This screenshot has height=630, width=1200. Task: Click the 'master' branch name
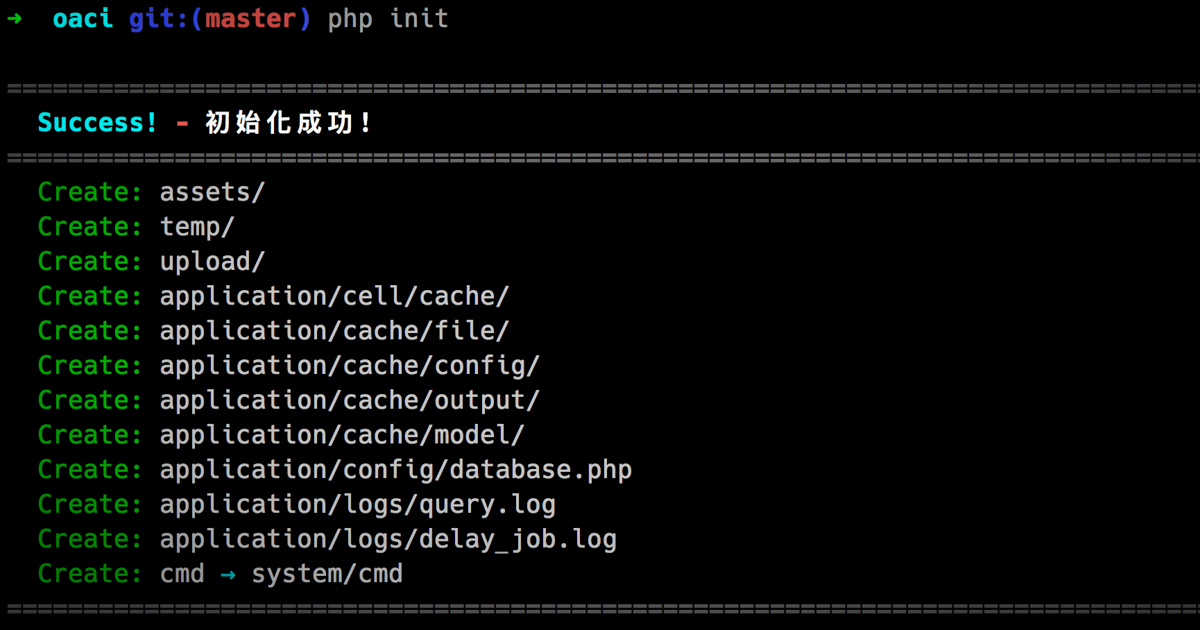pos(250,19)
